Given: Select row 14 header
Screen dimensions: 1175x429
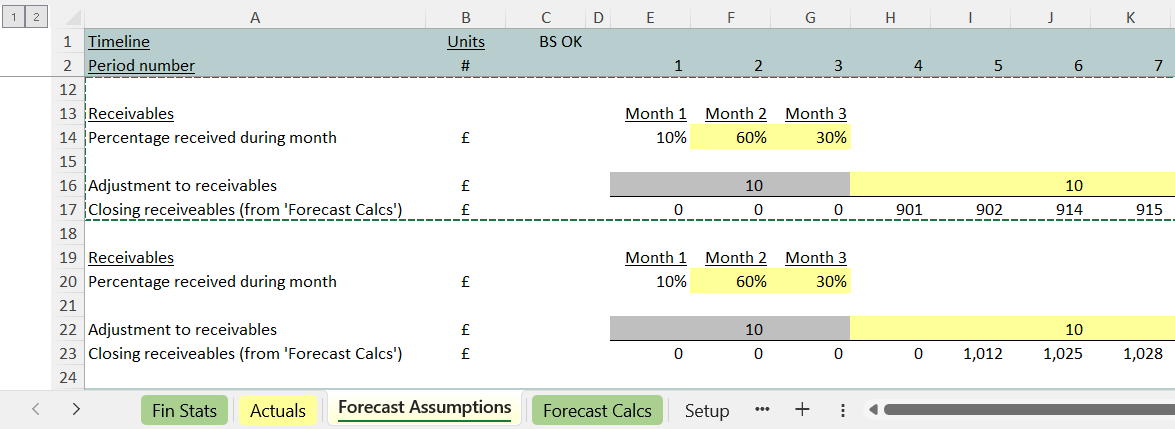Looking at the screenshot, I should pos(67,138).
